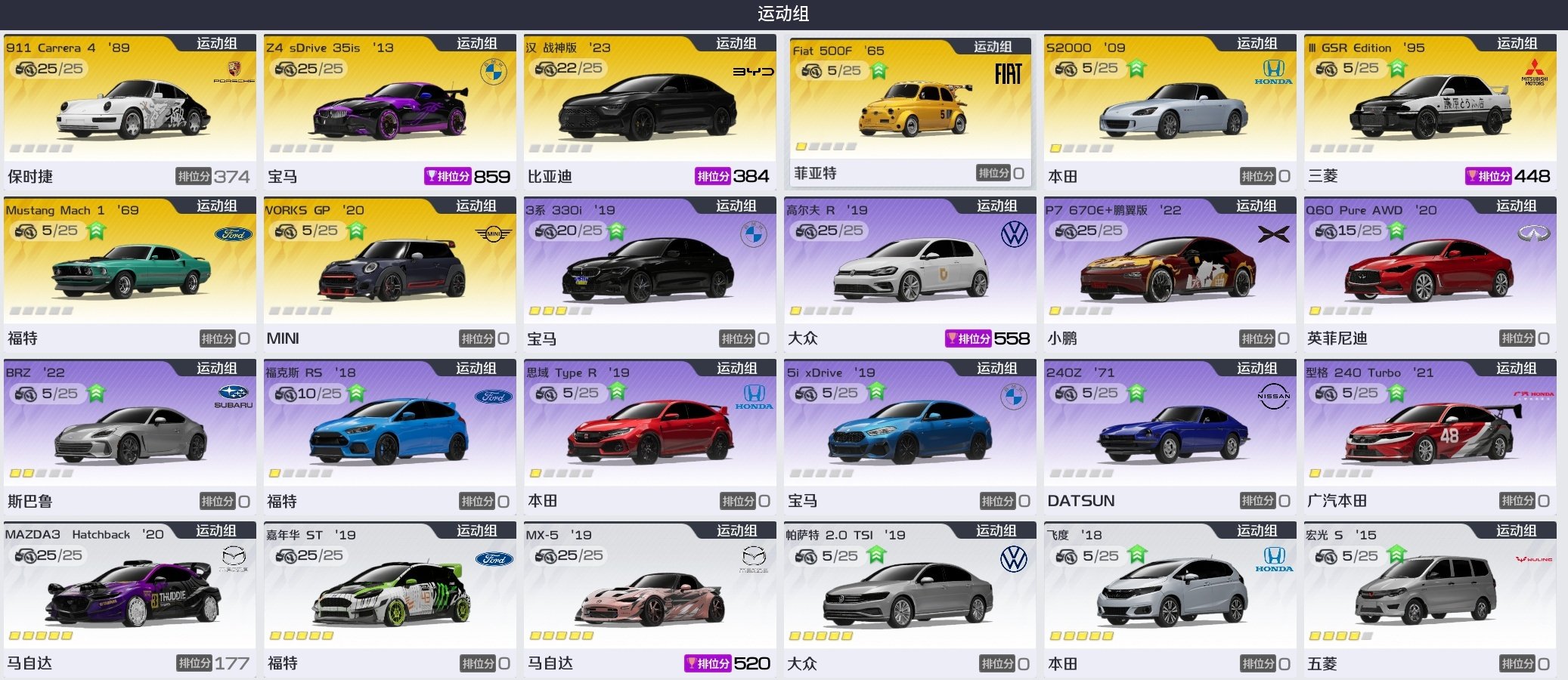1568x680 pixels.
Task: Click the BYD logo on 汉 战神版 card
Action: (x=753, y=72)
